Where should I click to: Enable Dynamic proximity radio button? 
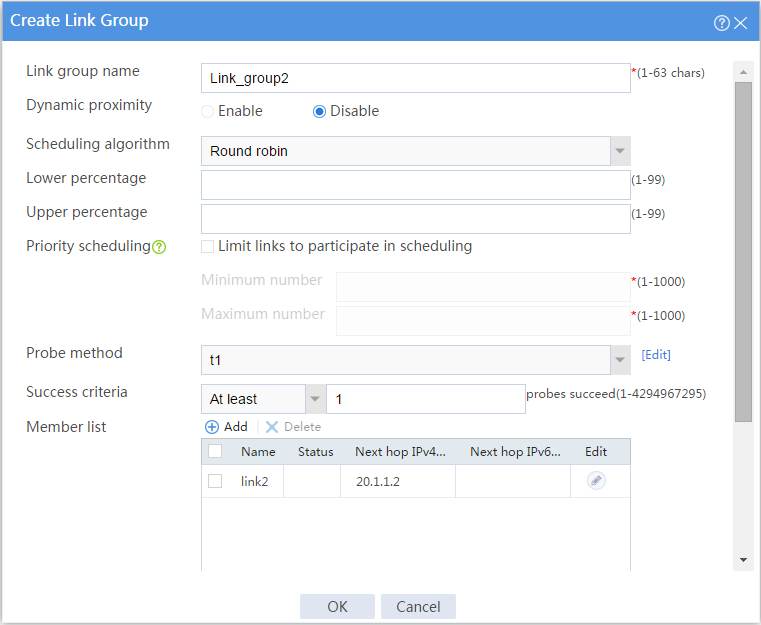coord(207,112)
